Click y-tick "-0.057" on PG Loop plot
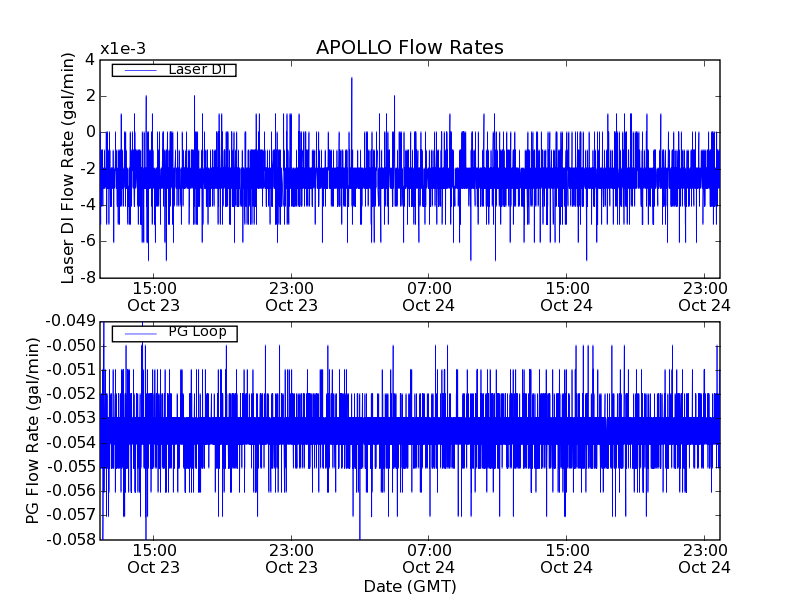Screen dimensions: 800x600 click(70, 515)
